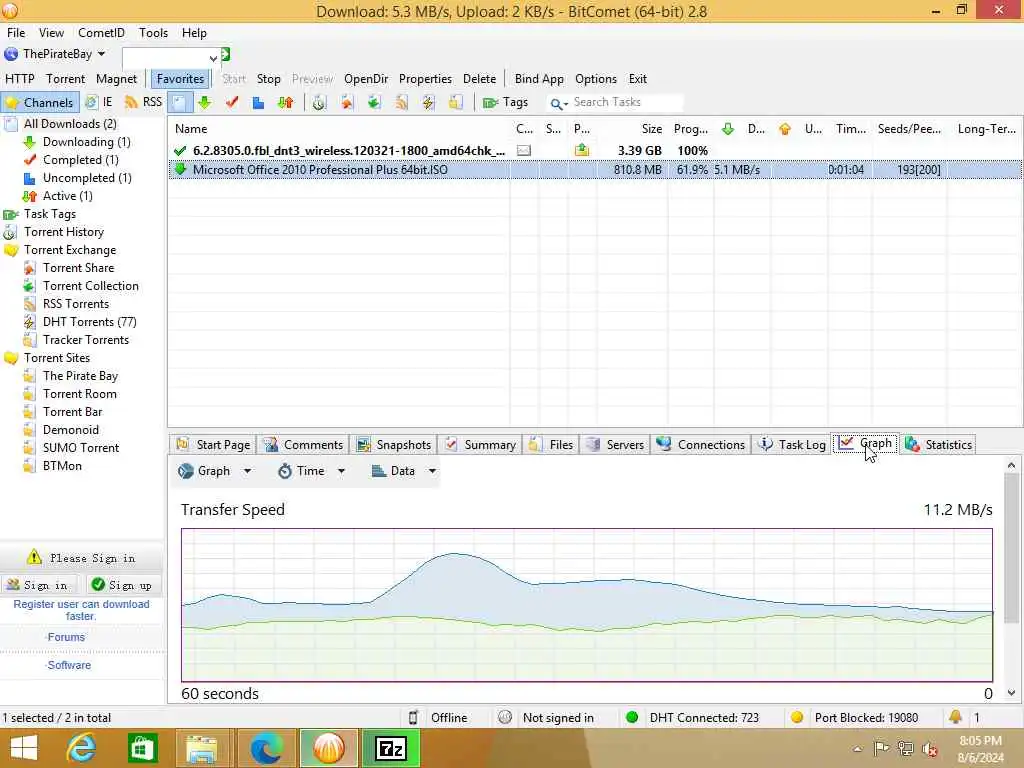Select DHT Torrents (77) in the sidebar
This screenshot has height=768, width=1024.
pos(89,322)
